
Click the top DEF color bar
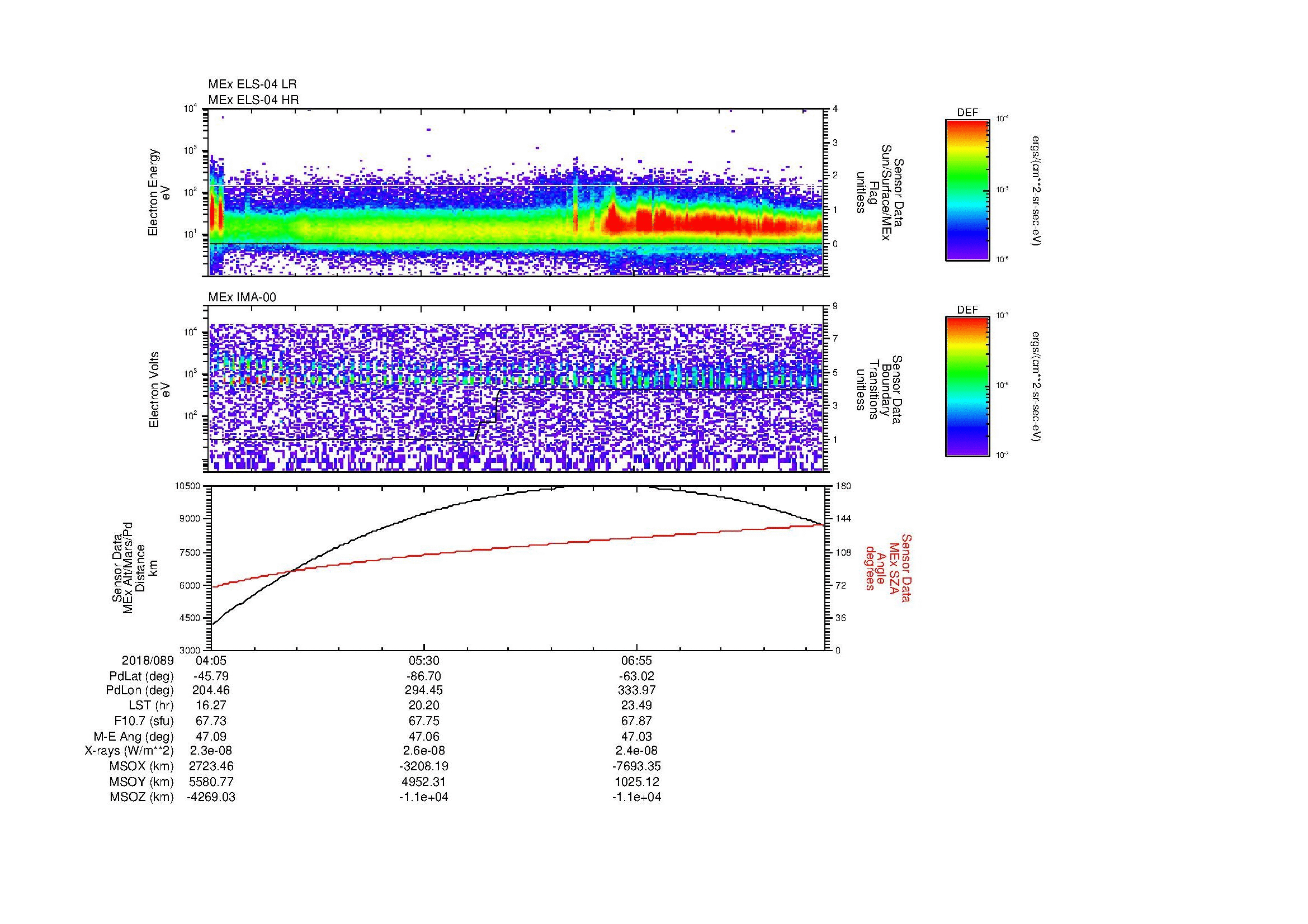pos(967,190)
